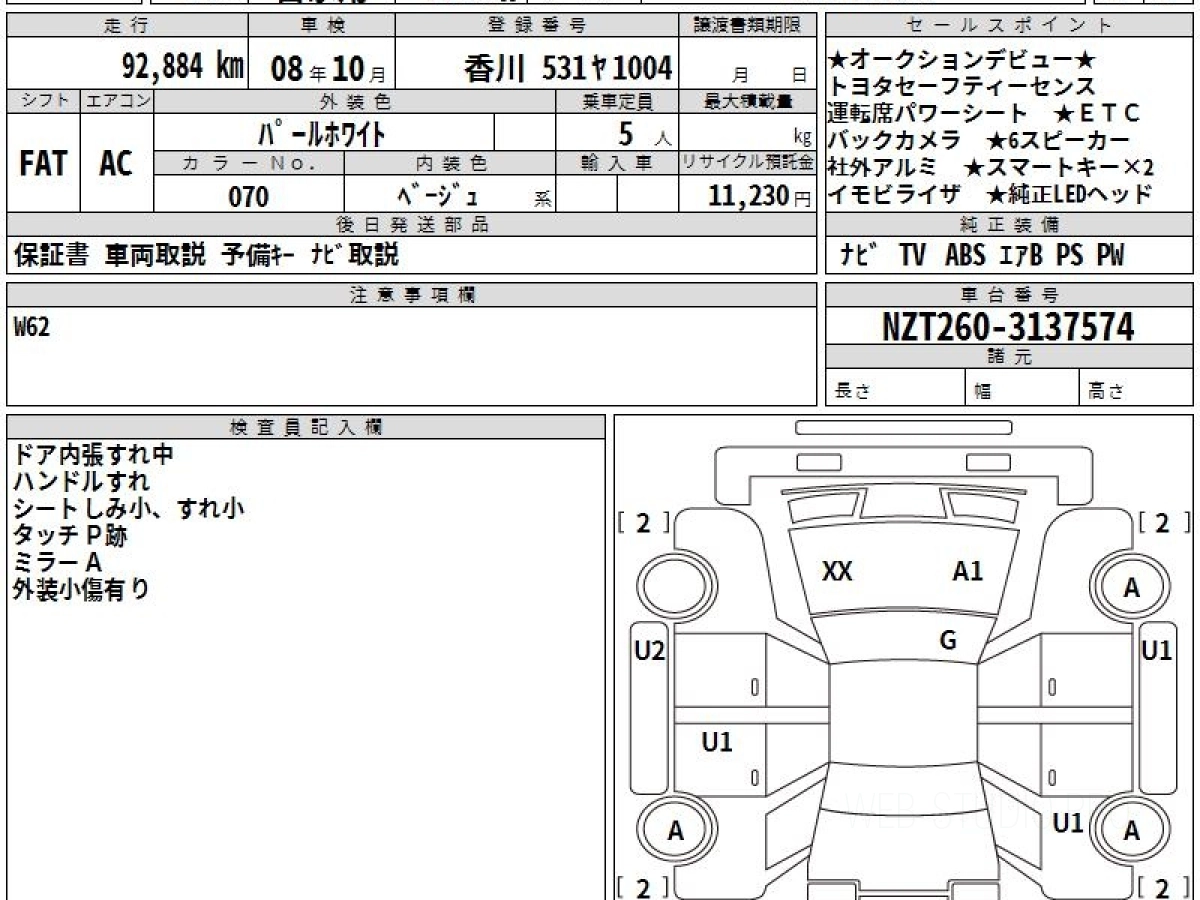The width and height of the screenshot is (1200, 900).
Task: Click 保証書 in later-shipped parts
Action: [x=51, y=255]
